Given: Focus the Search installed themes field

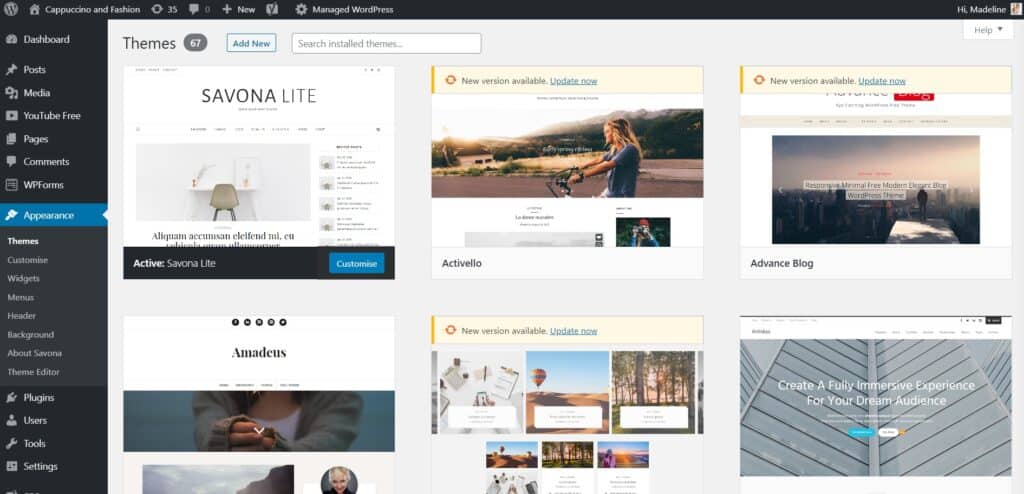Looking at the screenshot, I should tap(387, 43).
